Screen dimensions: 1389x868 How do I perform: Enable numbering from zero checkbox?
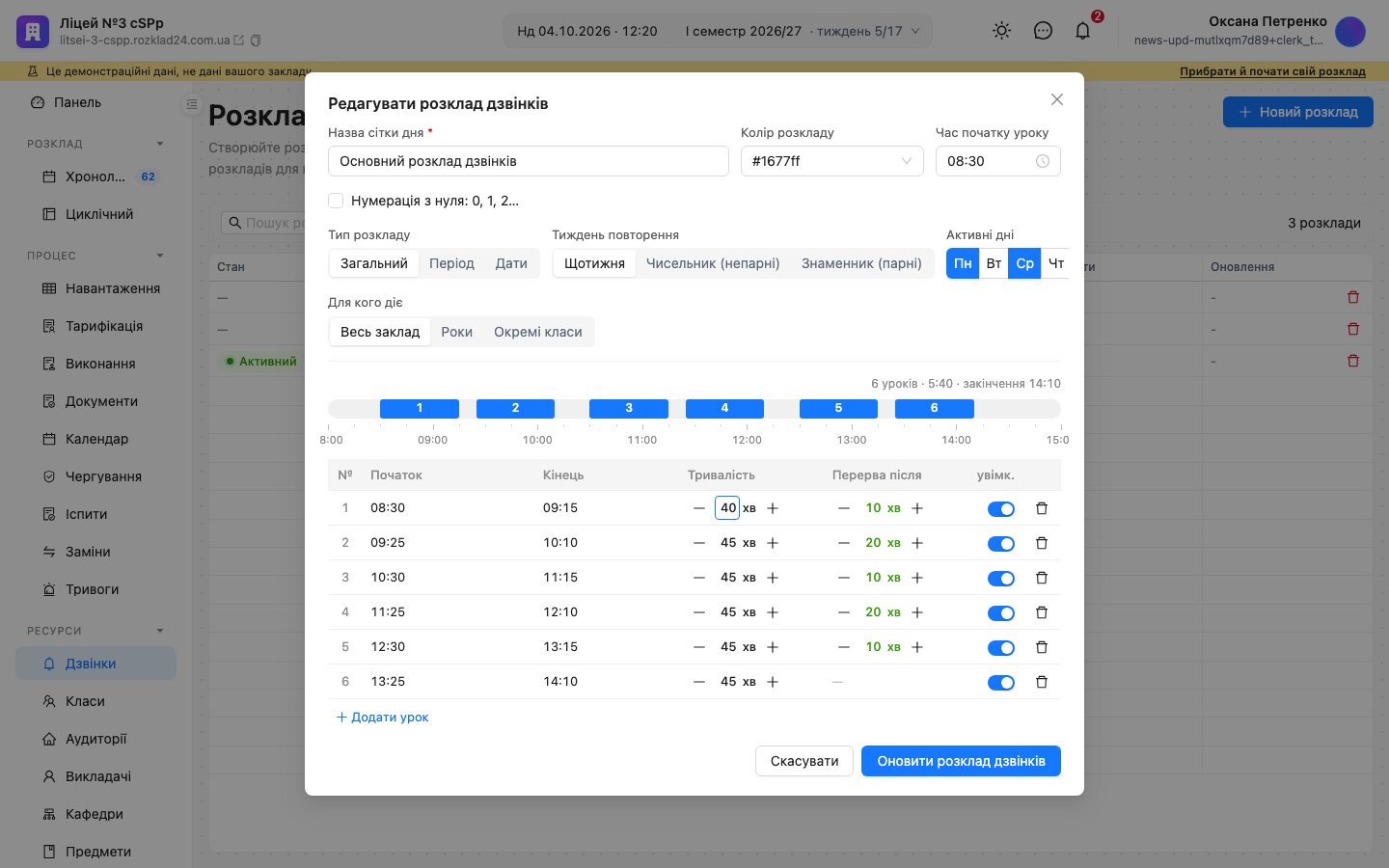(x=336, y=201)
